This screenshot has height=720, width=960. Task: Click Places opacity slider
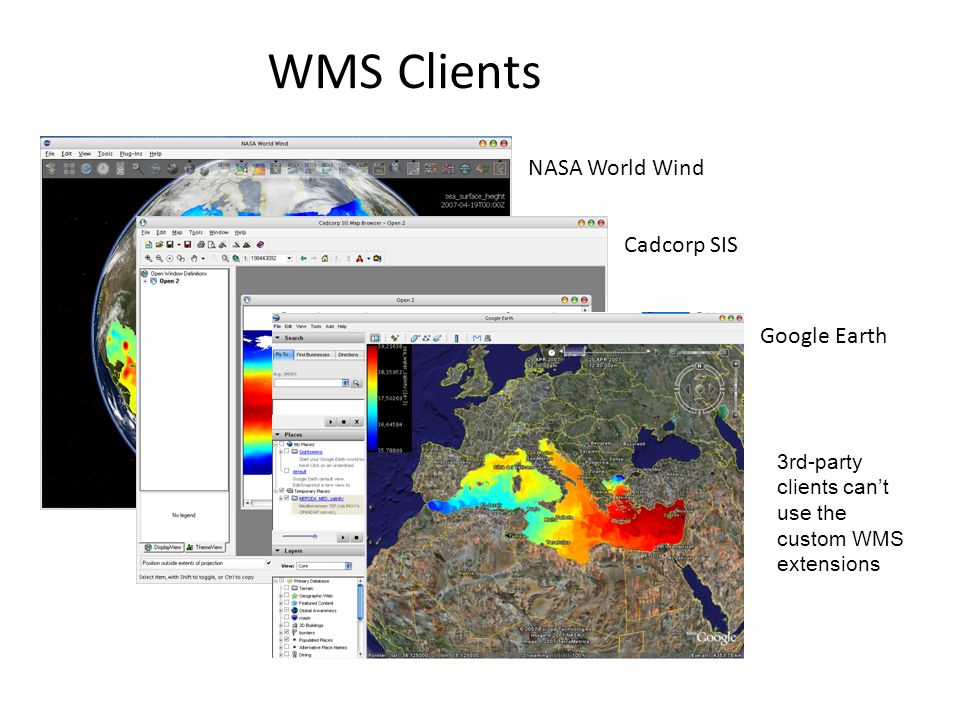(299, 536)
